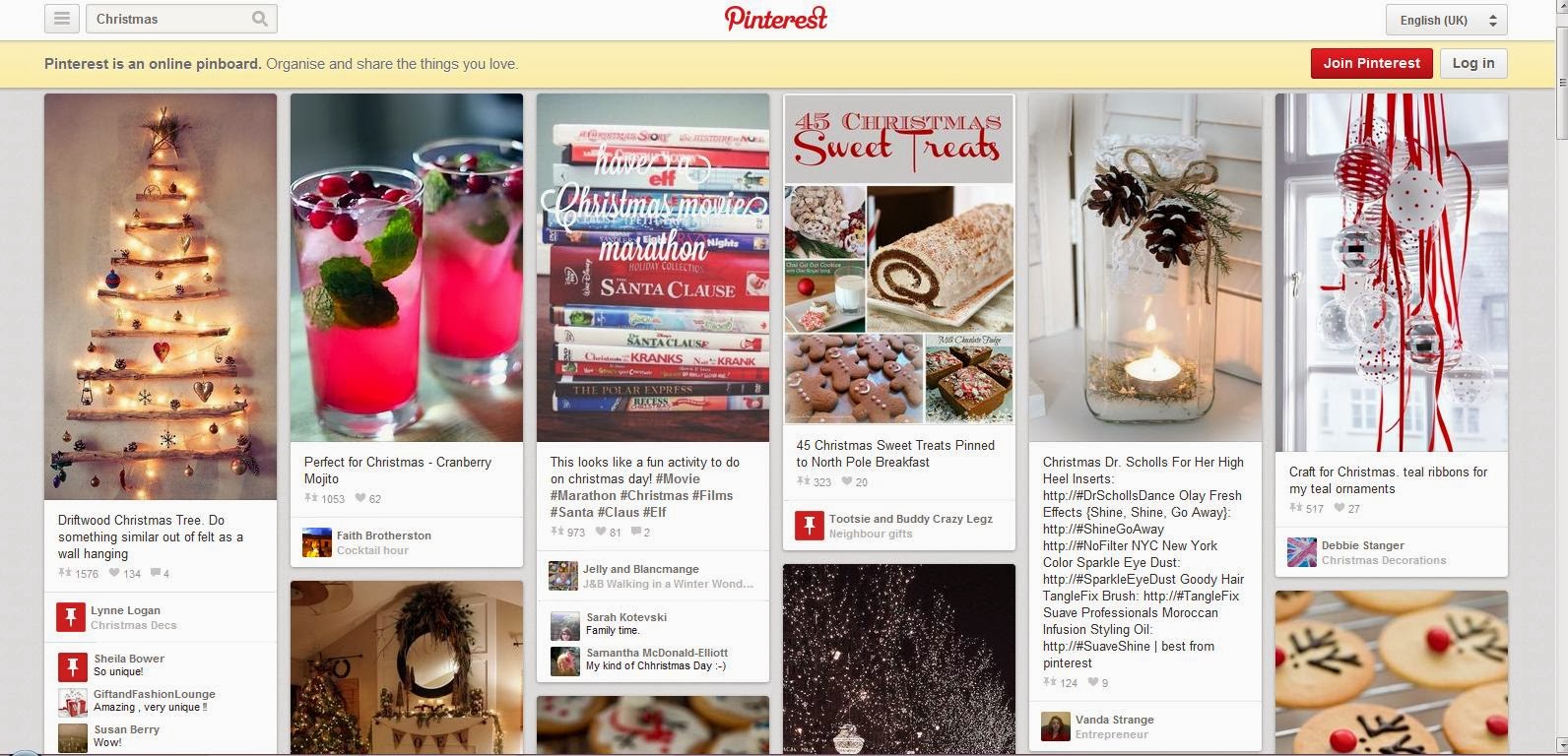Open the Christmas Decorations board link
This screenshot has width=1568, height=756.
tap(1384, 560)
